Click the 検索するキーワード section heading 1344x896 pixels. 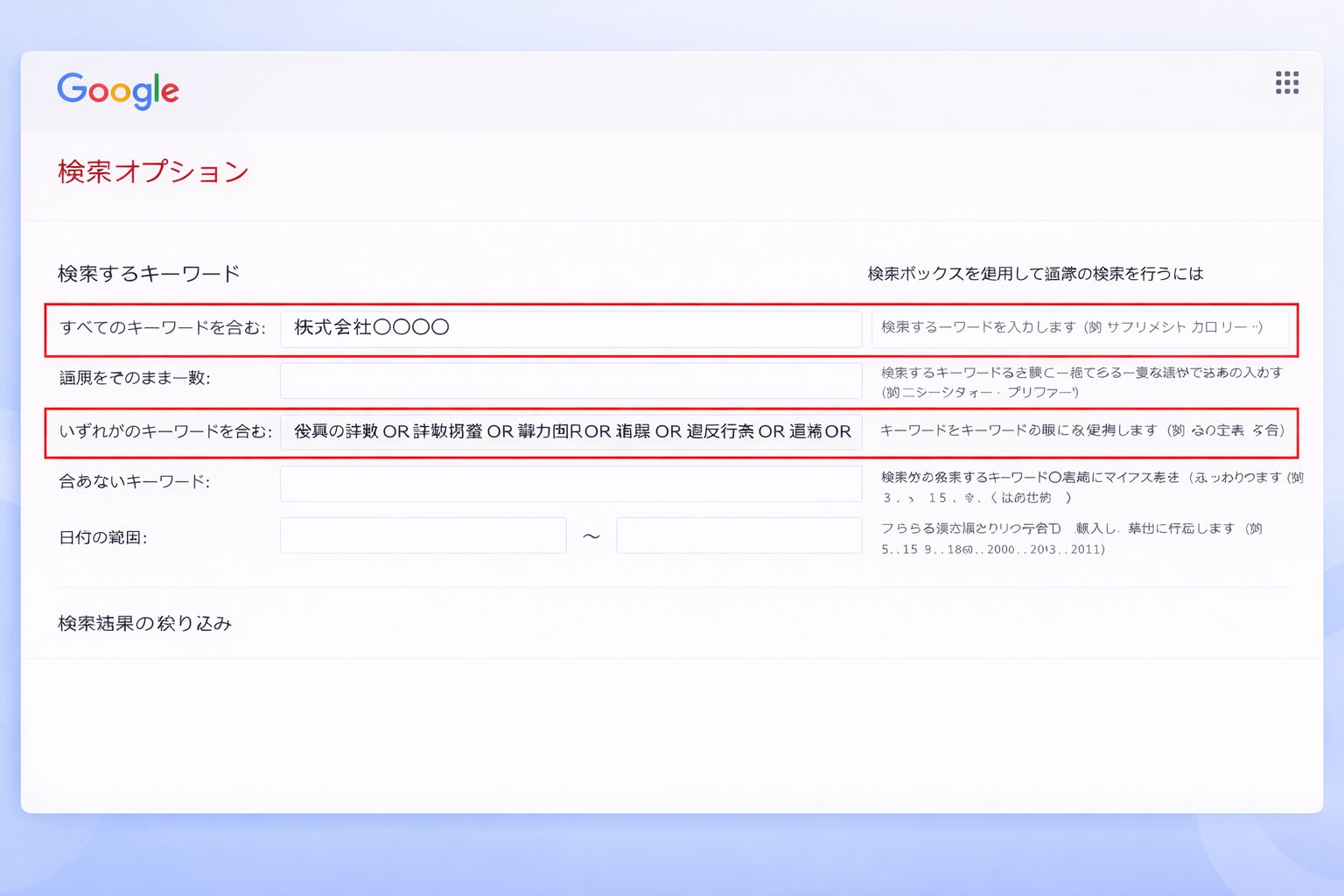(x=149, y=274)
